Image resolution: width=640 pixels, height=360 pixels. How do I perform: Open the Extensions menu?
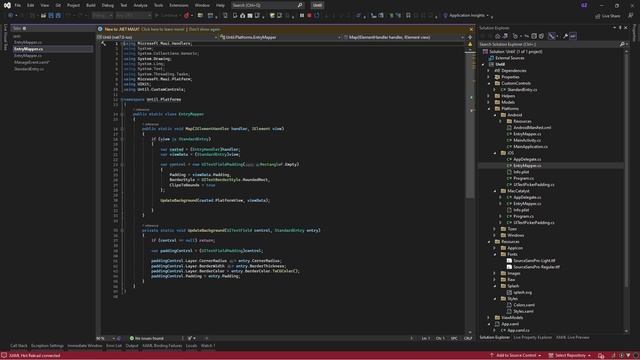[x=179, y=5]
